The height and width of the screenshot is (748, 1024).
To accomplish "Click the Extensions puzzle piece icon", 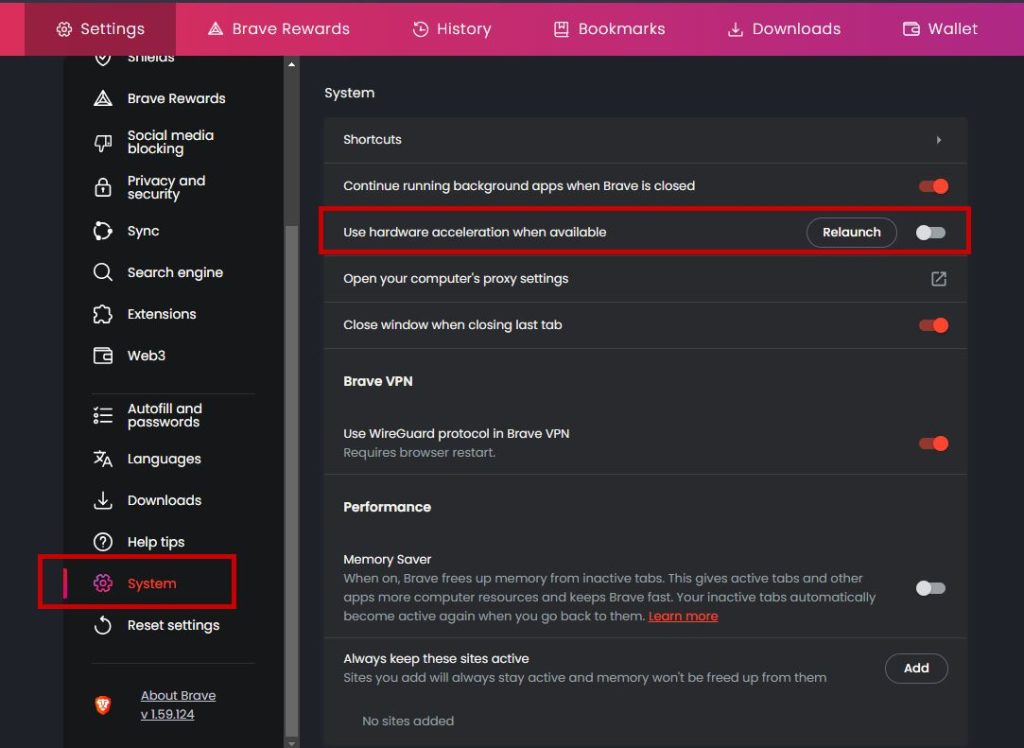I will pyautogui.click(x=103, y=314).
